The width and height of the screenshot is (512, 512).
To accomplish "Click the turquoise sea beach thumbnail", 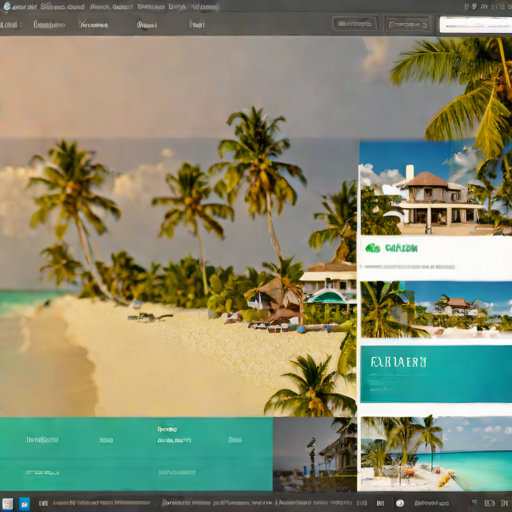I will pyautogui.click(x=436, y=454).
